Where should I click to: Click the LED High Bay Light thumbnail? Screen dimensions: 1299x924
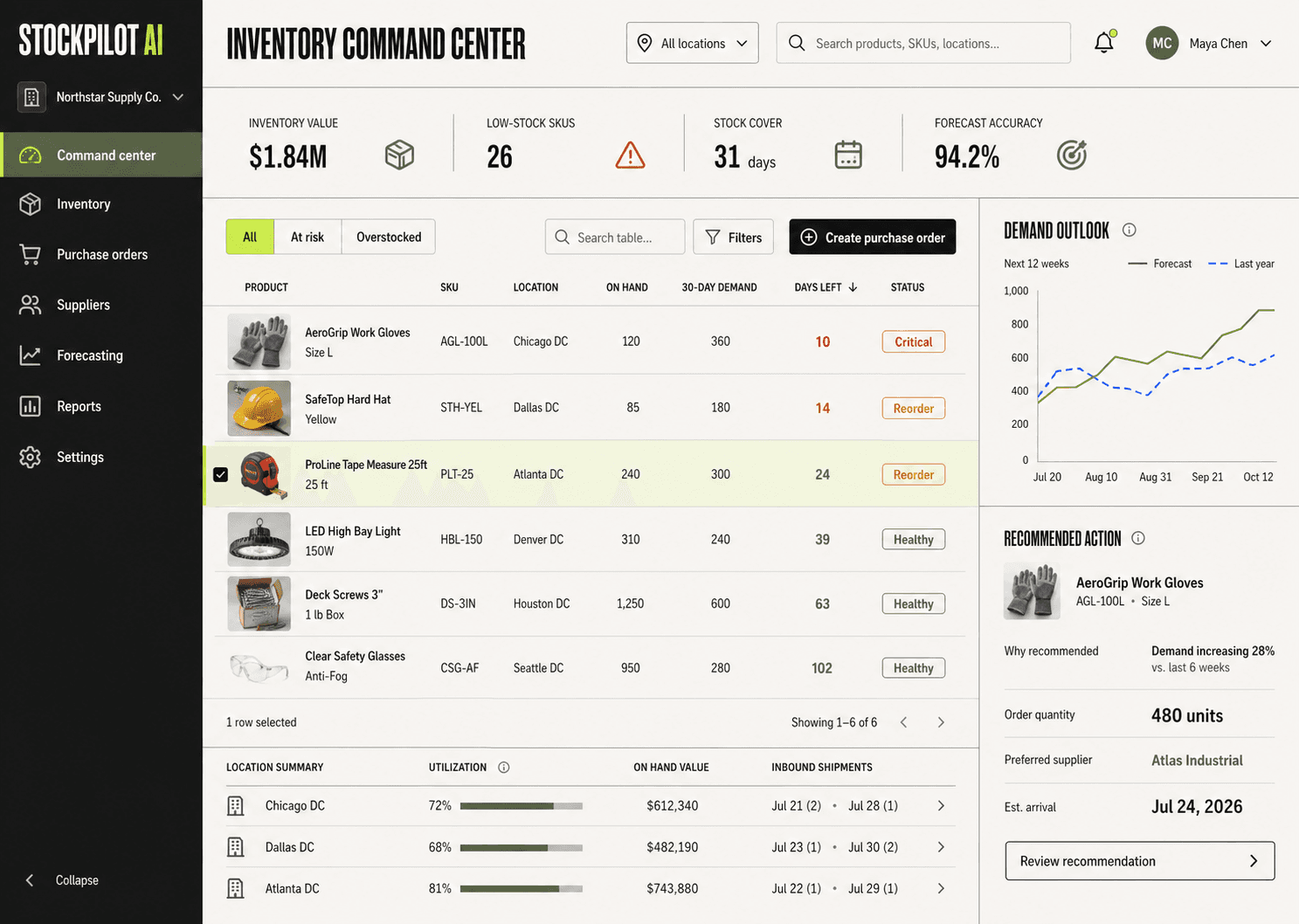[259, 540]
